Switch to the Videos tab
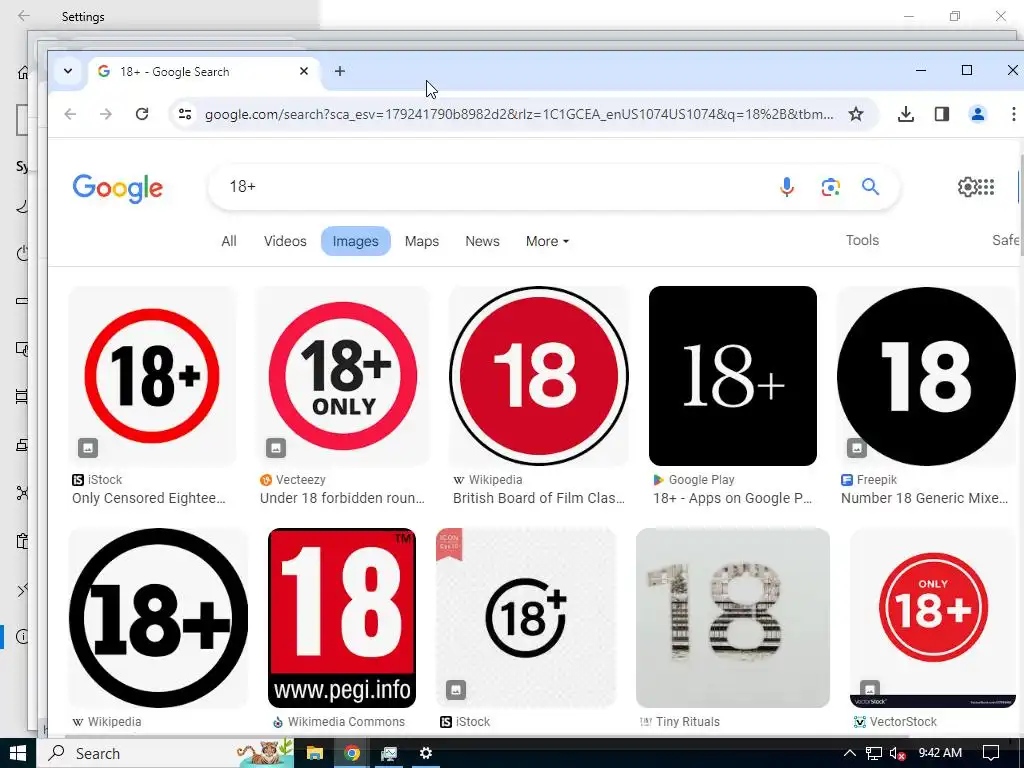Screen dimensions: 1024x768 pos(285,241)
